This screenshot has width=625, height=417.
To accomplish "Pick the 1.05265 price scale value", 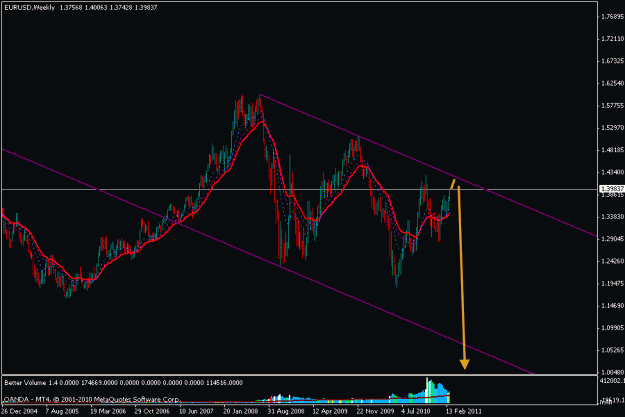I will click(613, 350).
